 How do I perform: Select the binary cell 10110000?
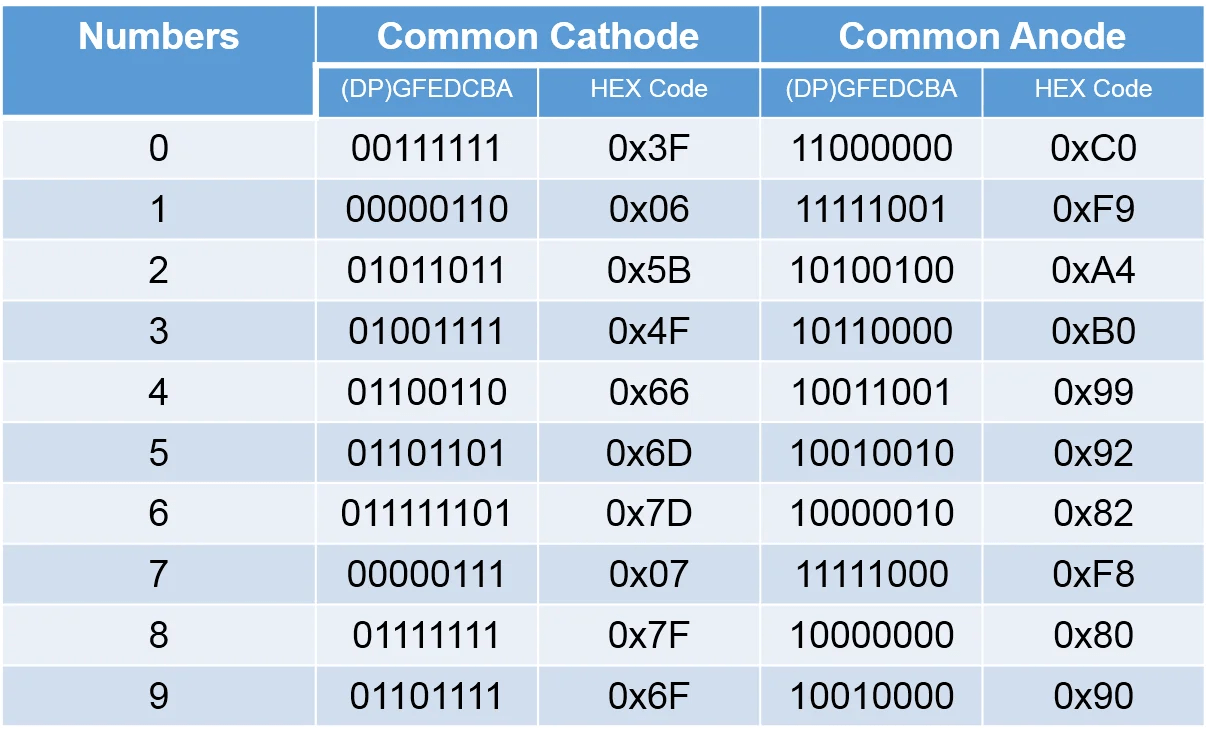[x=871, y=331]
